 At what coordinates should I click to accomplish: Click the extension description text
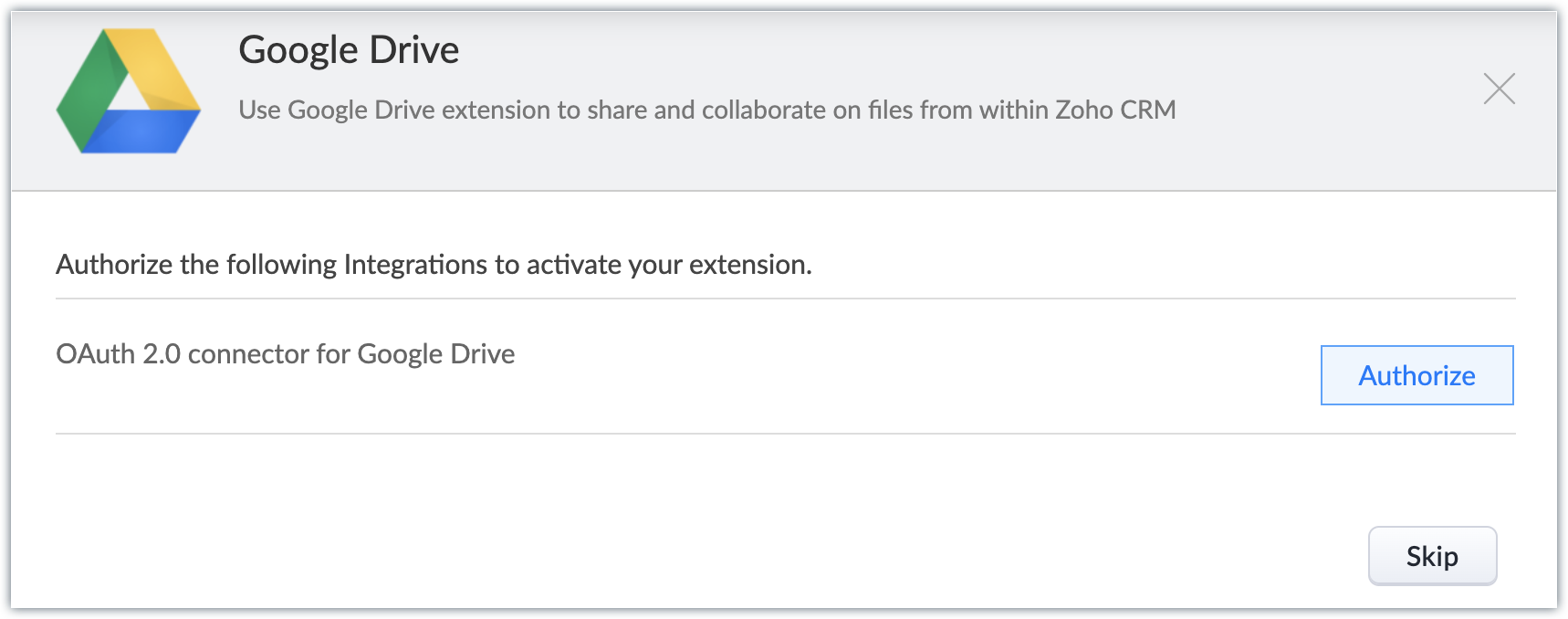pyautogui.click(x=706, y=110)
